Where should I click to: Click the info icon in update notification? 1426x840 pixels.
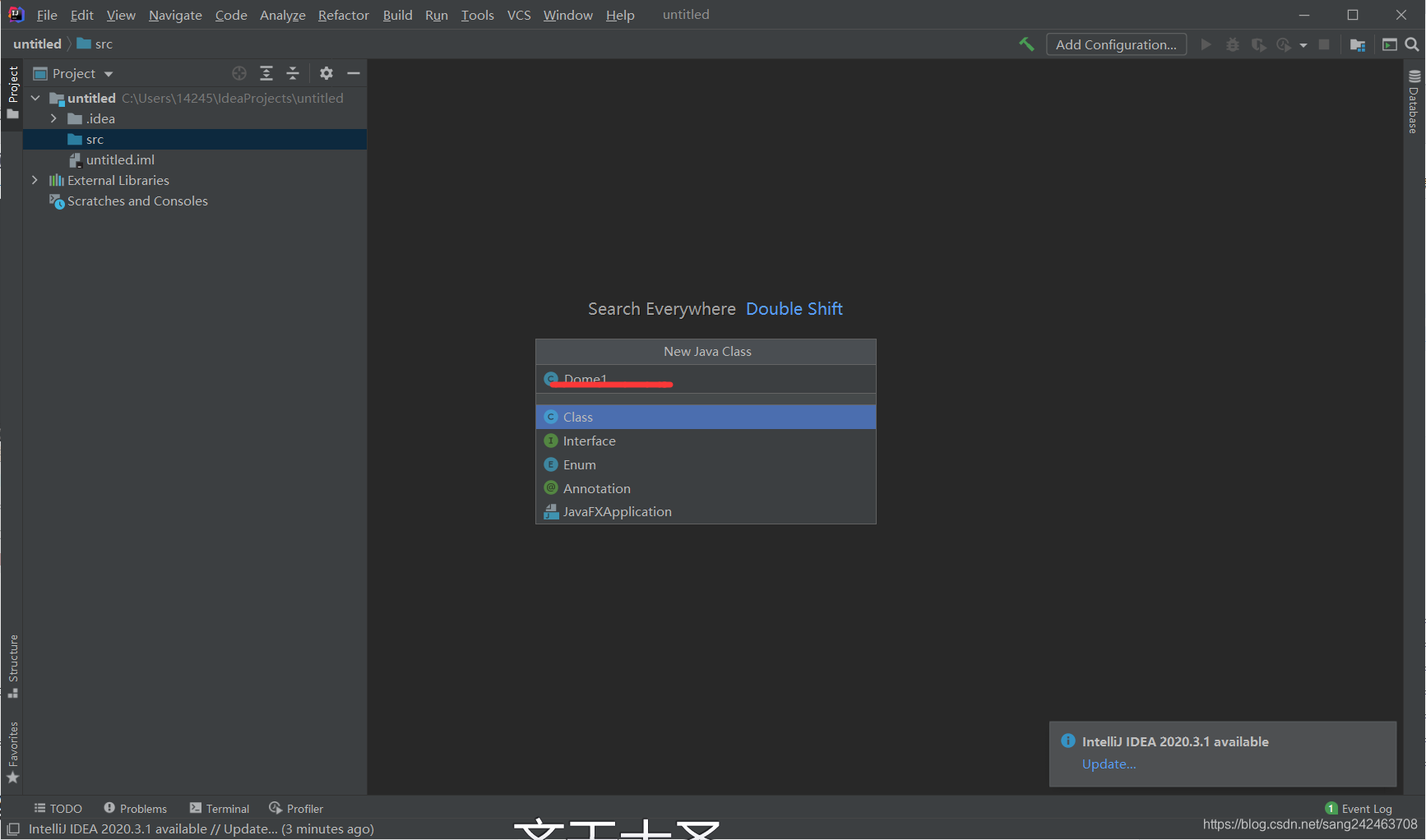pos(1068,741)
